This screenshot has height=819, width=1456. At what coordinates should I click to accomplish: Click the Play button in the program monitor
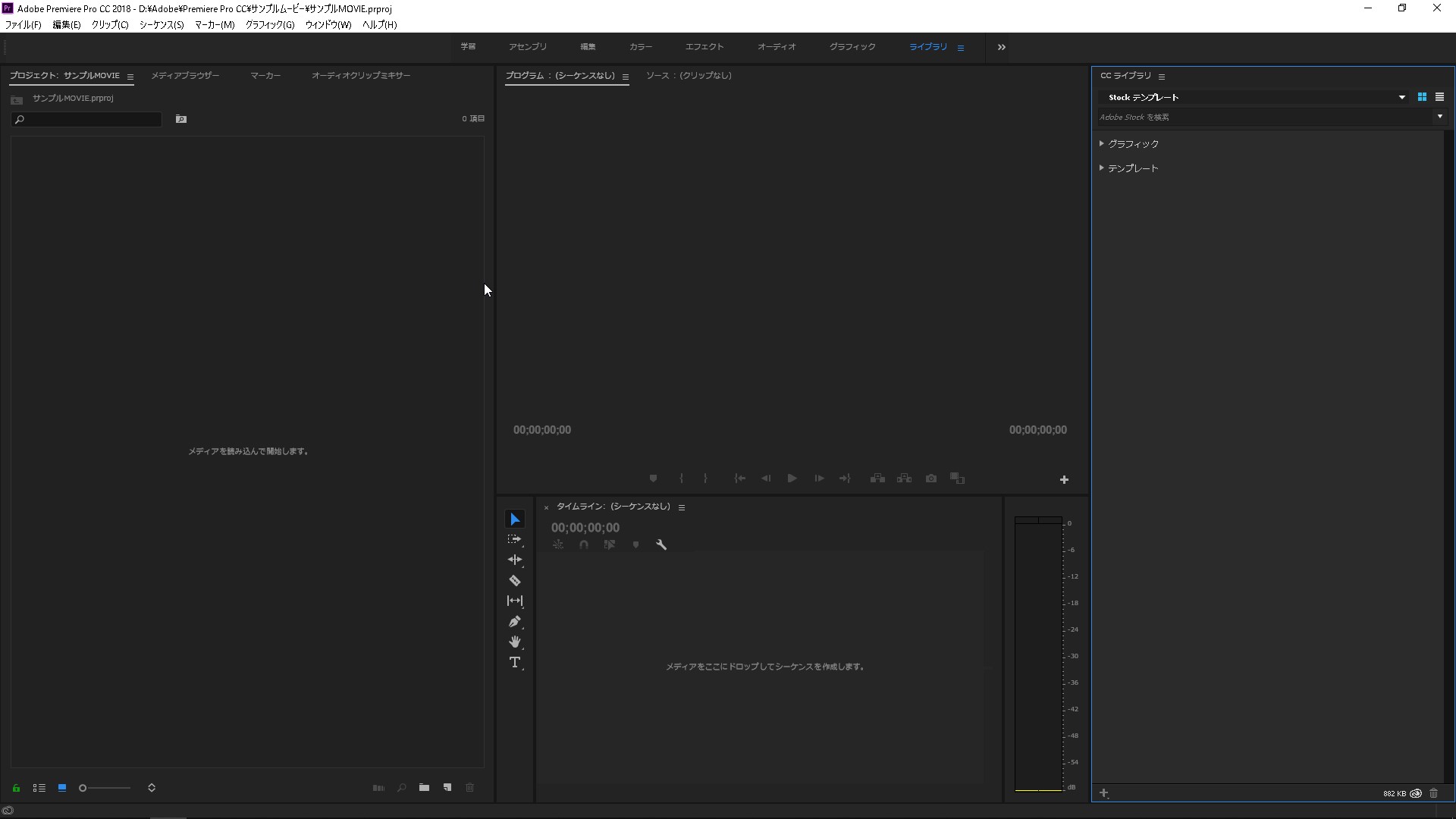click(x=792, y=479)
